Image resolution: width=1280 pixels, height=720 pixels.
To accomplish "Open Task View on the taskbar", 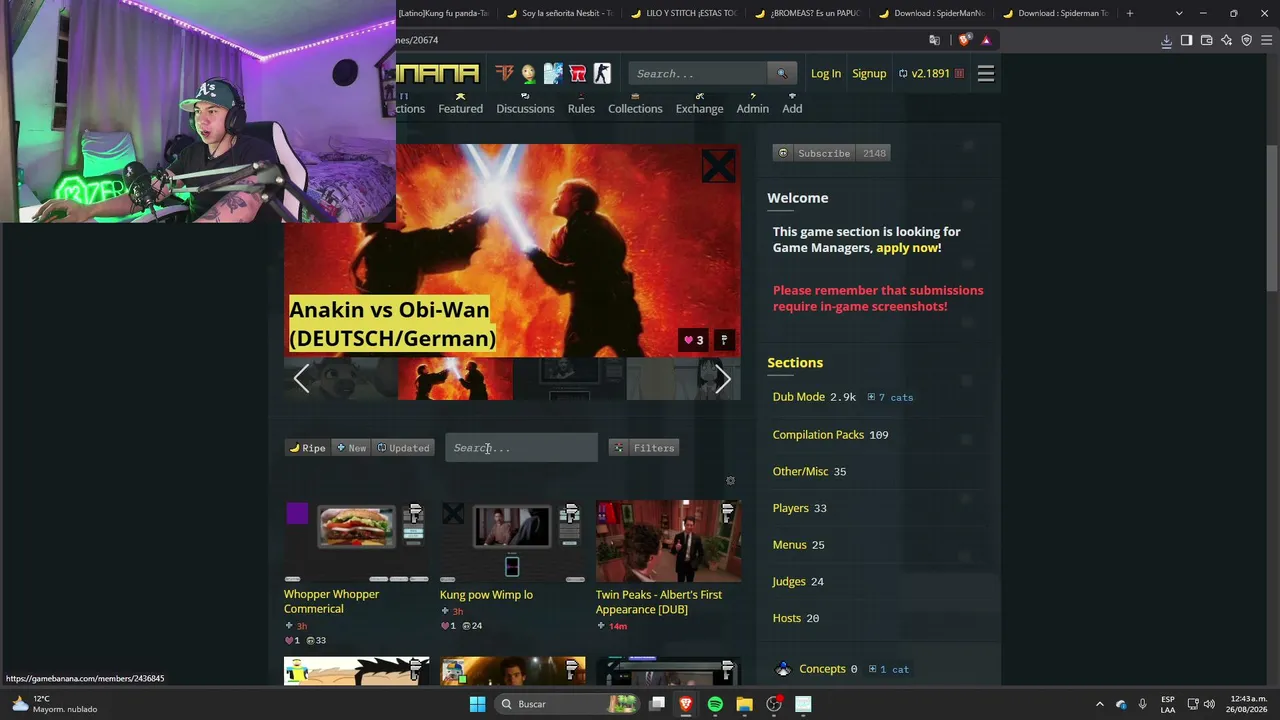I will pyautogui.click(x=657, y=704).
